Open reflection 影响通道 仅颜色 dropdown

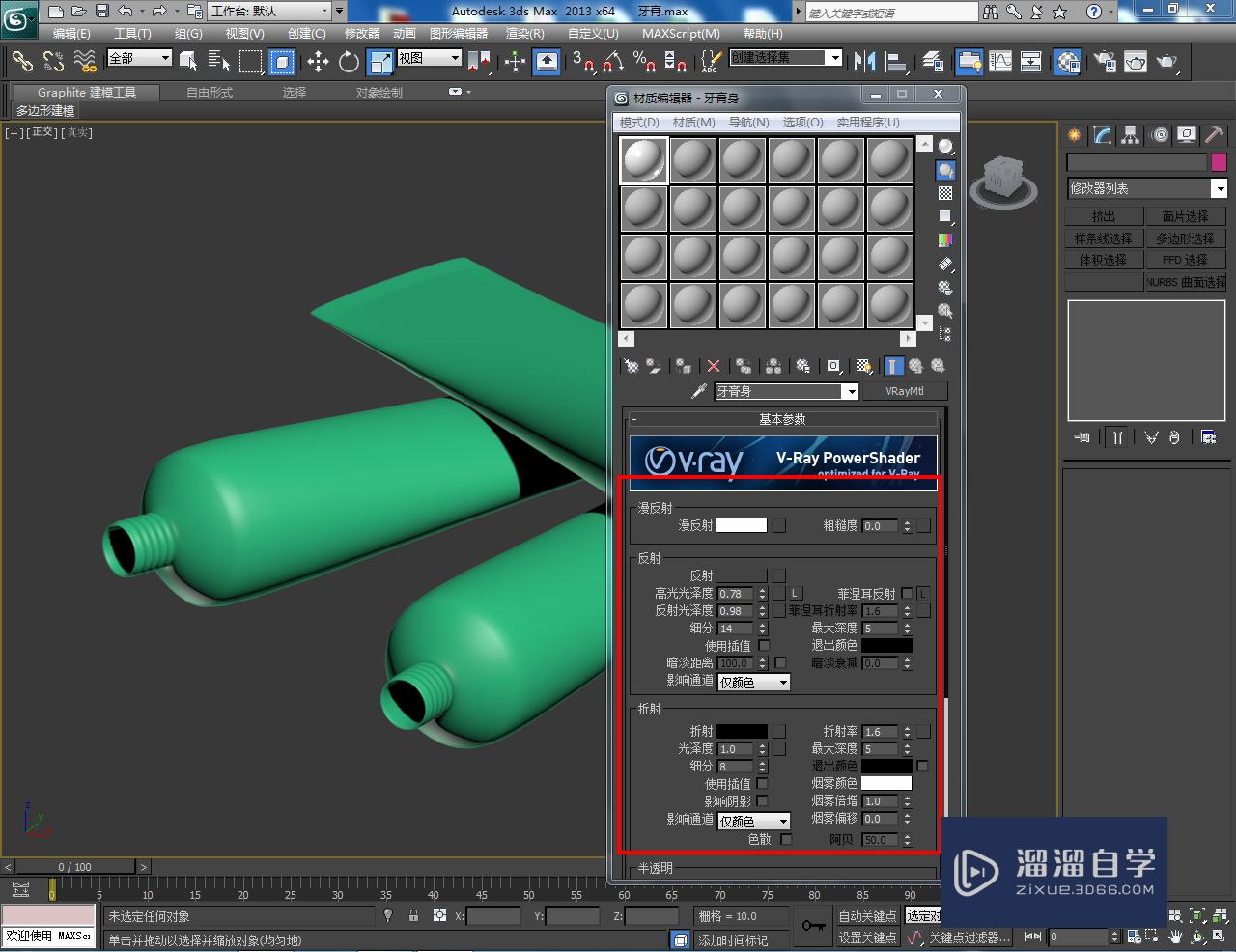coord(754,682)
